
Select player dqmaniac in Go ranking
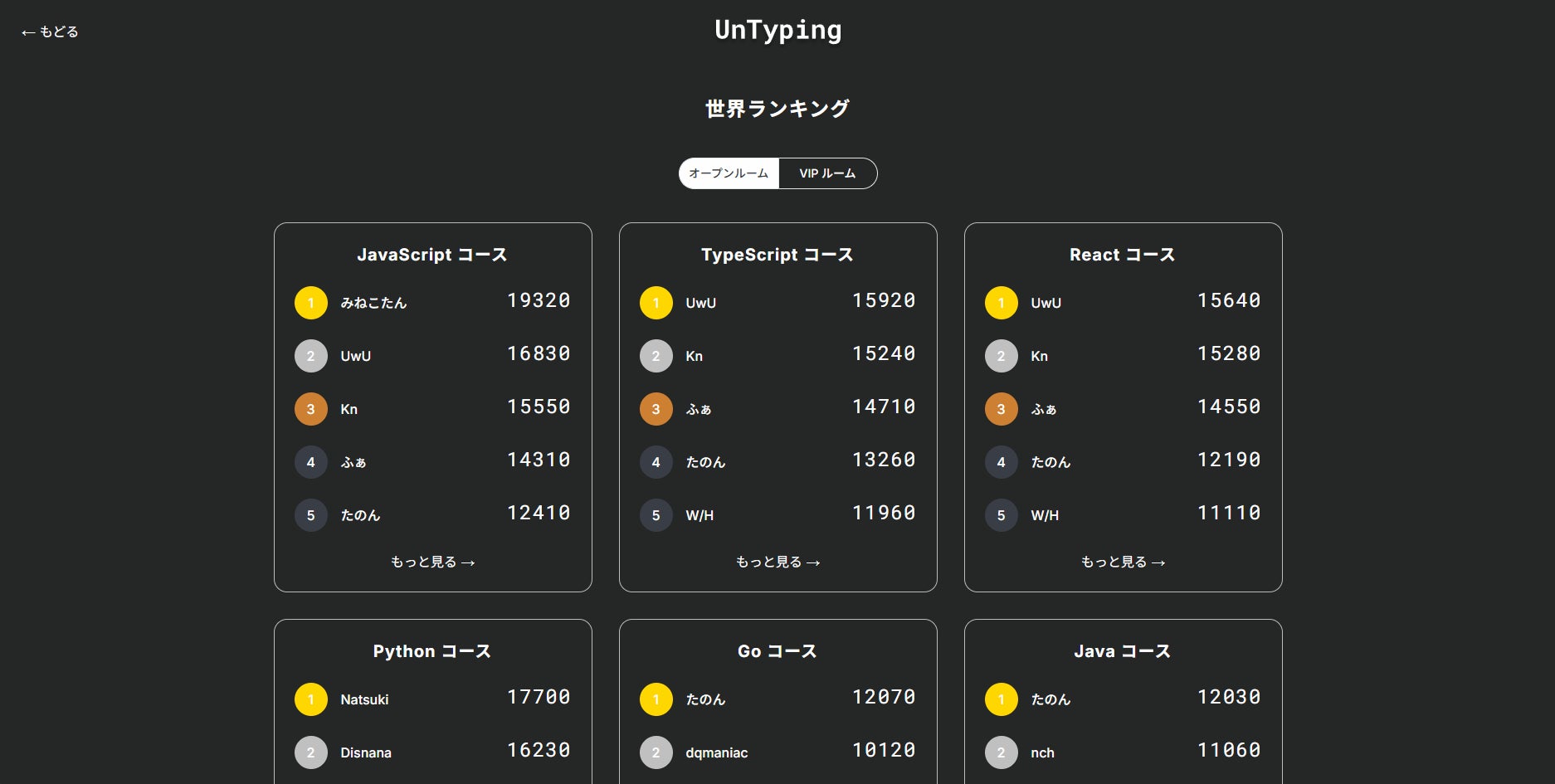(x=716, y=753)
